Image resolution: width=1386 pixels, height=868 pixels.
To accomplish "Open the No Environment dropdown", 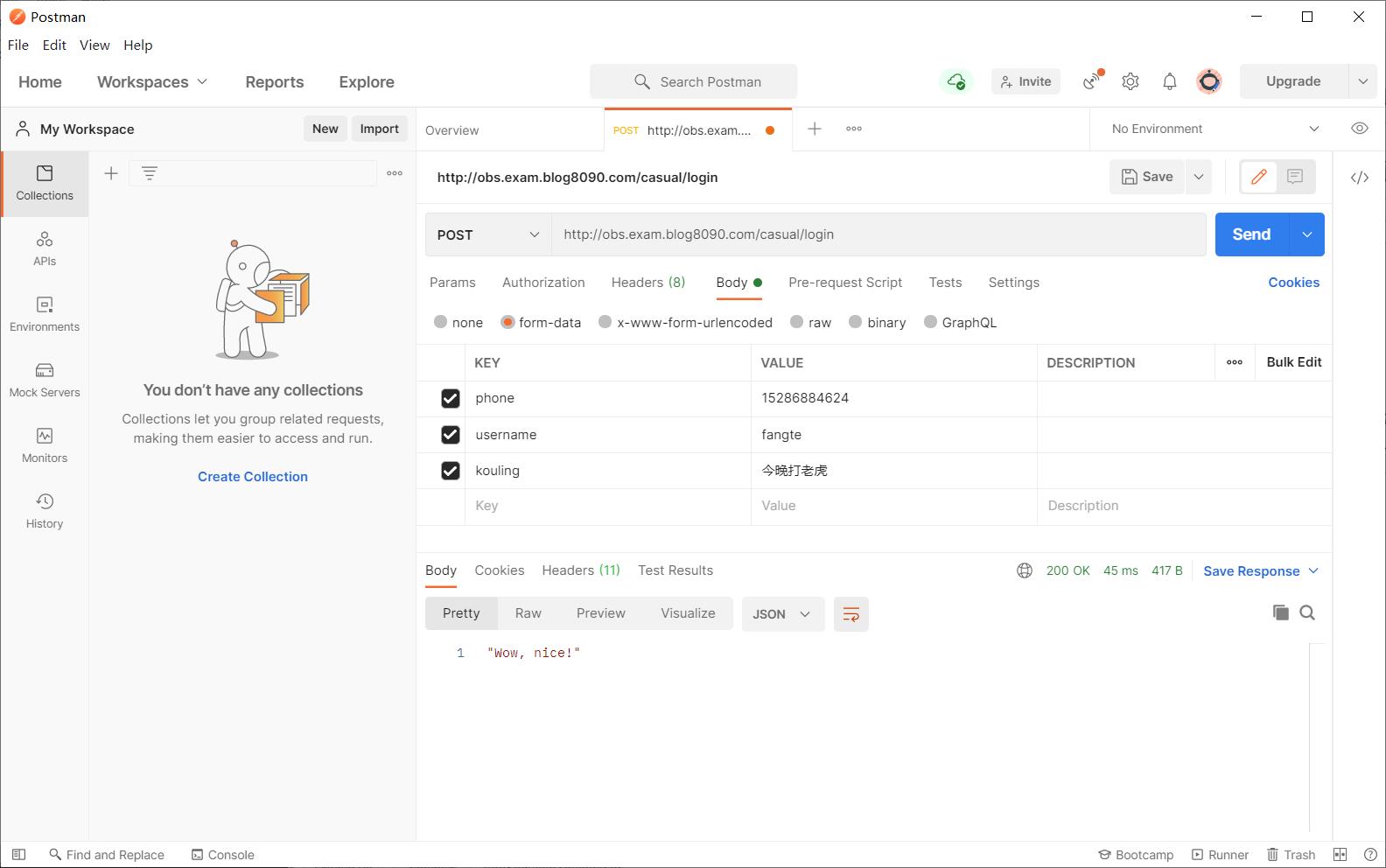I will pyautogui.click(x=1215, y=129).
